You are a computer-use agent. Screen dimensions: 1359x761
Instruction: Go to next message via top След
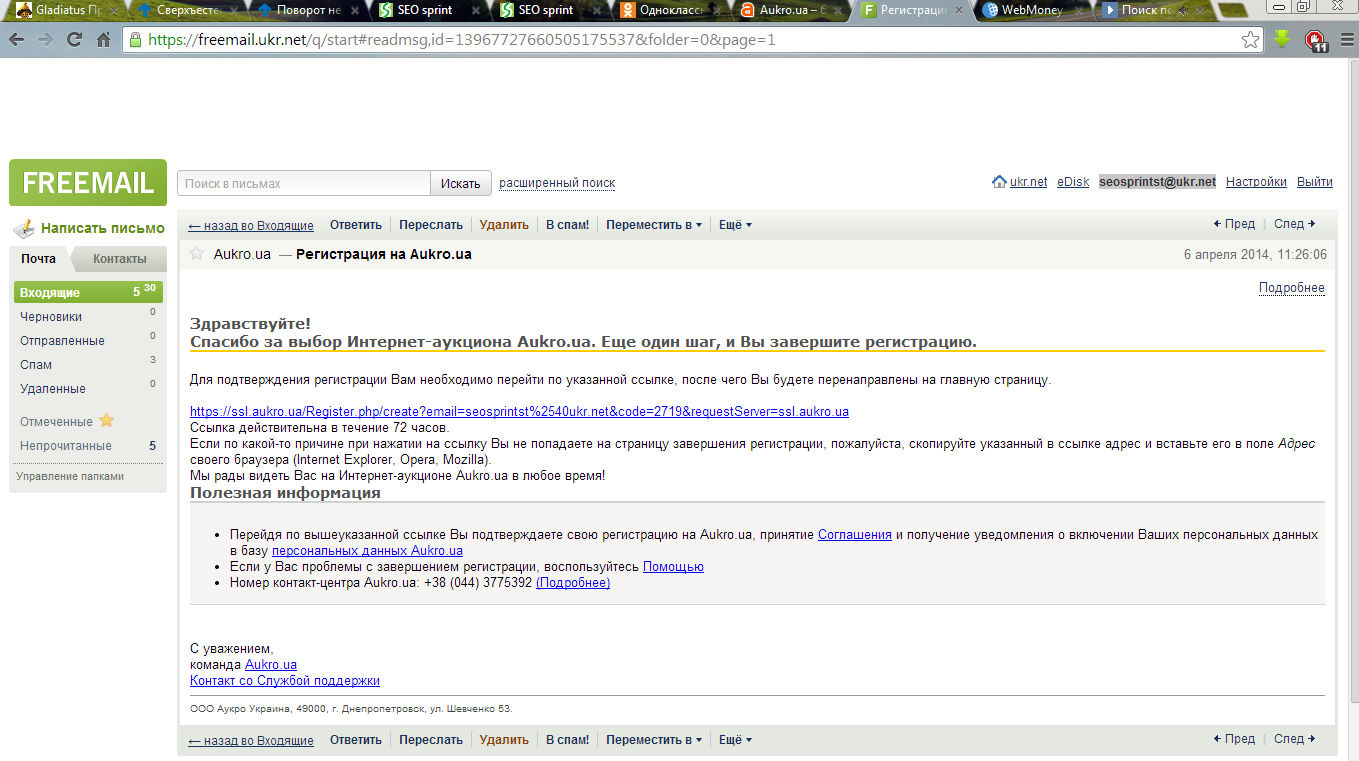[x=1295, y=224]
